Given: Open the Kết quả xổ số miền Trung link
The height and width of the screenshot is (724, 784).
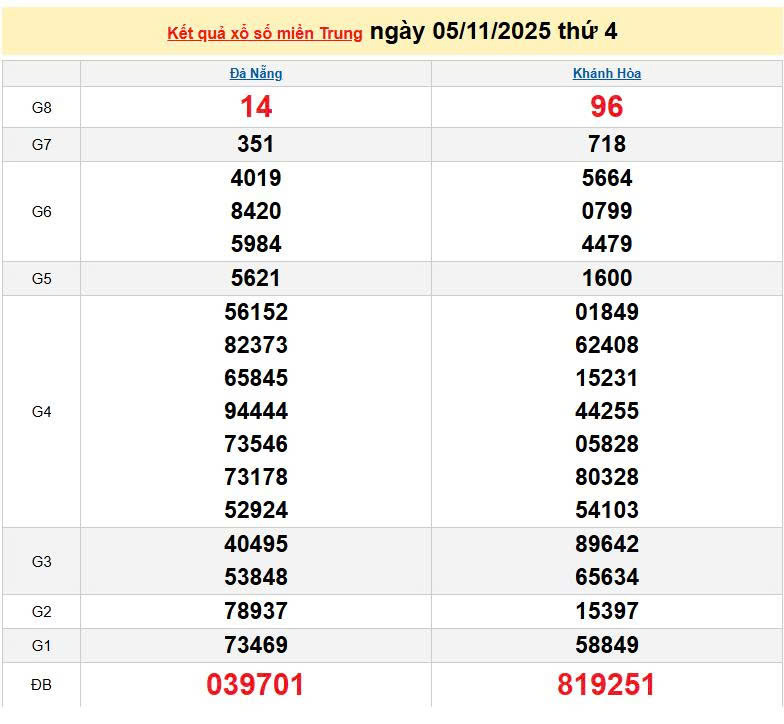Looking at the screenshot, I should point(264,34).
